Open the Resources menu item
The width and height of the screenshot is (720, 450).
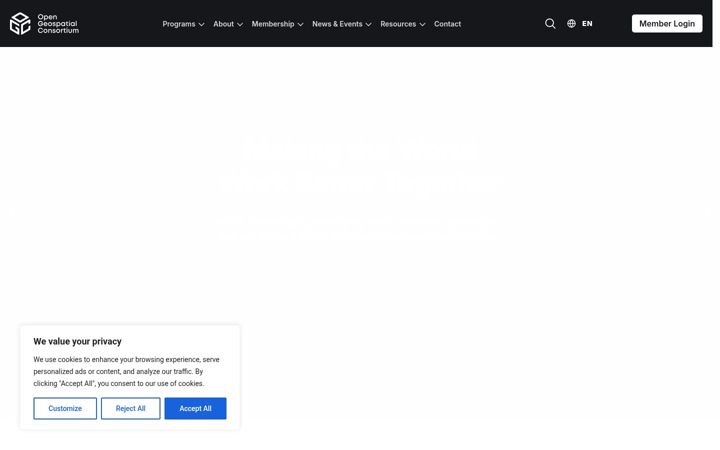pyautogui.click(x=398, y=24)
